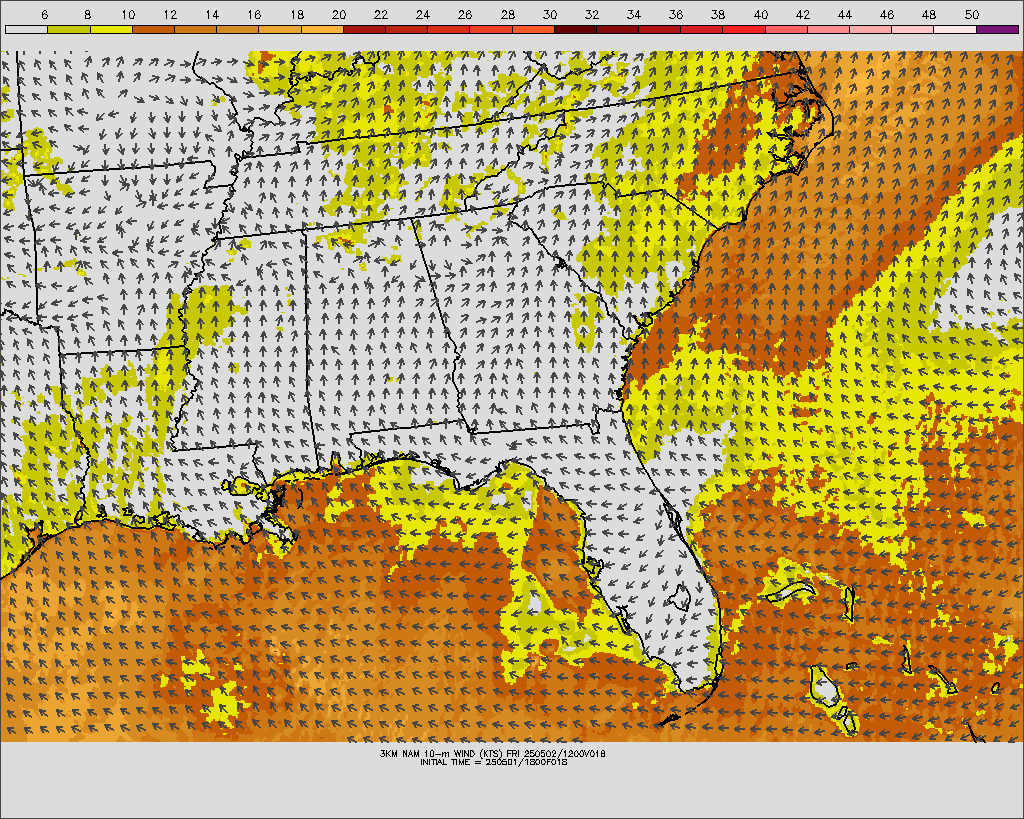Choose the legend swatch between 10 and 12
Image resolution: width=1024 pixels, height=819 pixels.
tap(153, 29)
